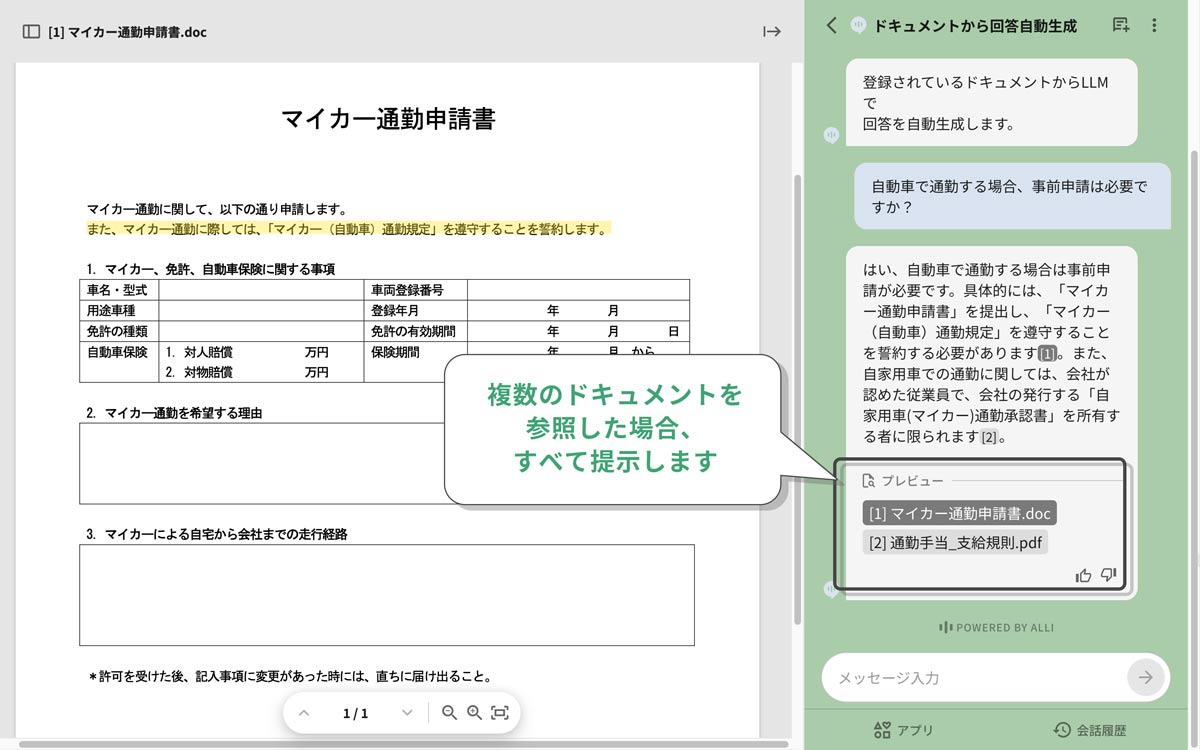The width and height of the screenshot is (1200, 750).
Task: Open the three-dot options menu
Action: click(x=1155, y=25)
